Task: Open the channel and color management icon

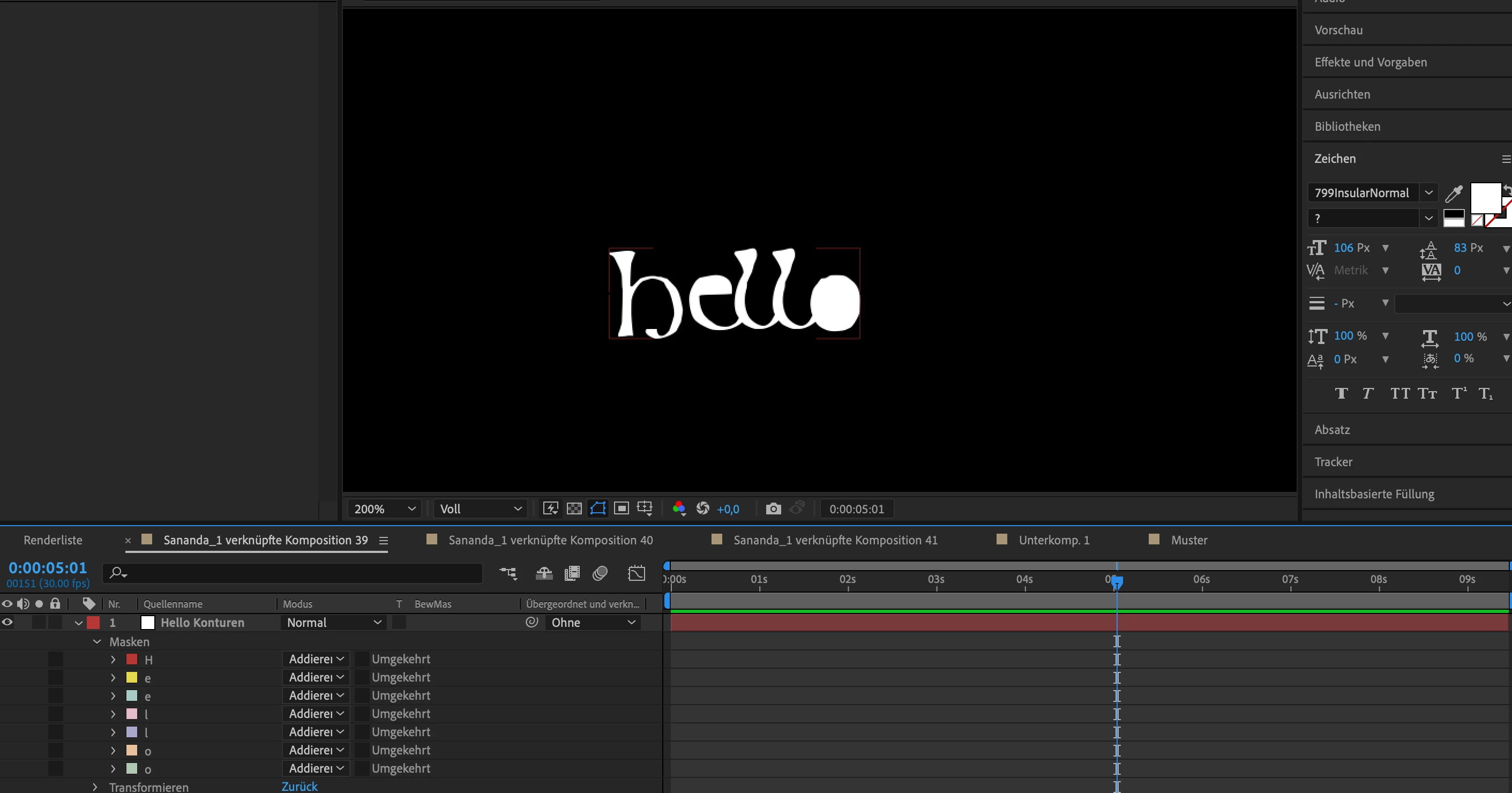Action: click(x=678, y=508)
